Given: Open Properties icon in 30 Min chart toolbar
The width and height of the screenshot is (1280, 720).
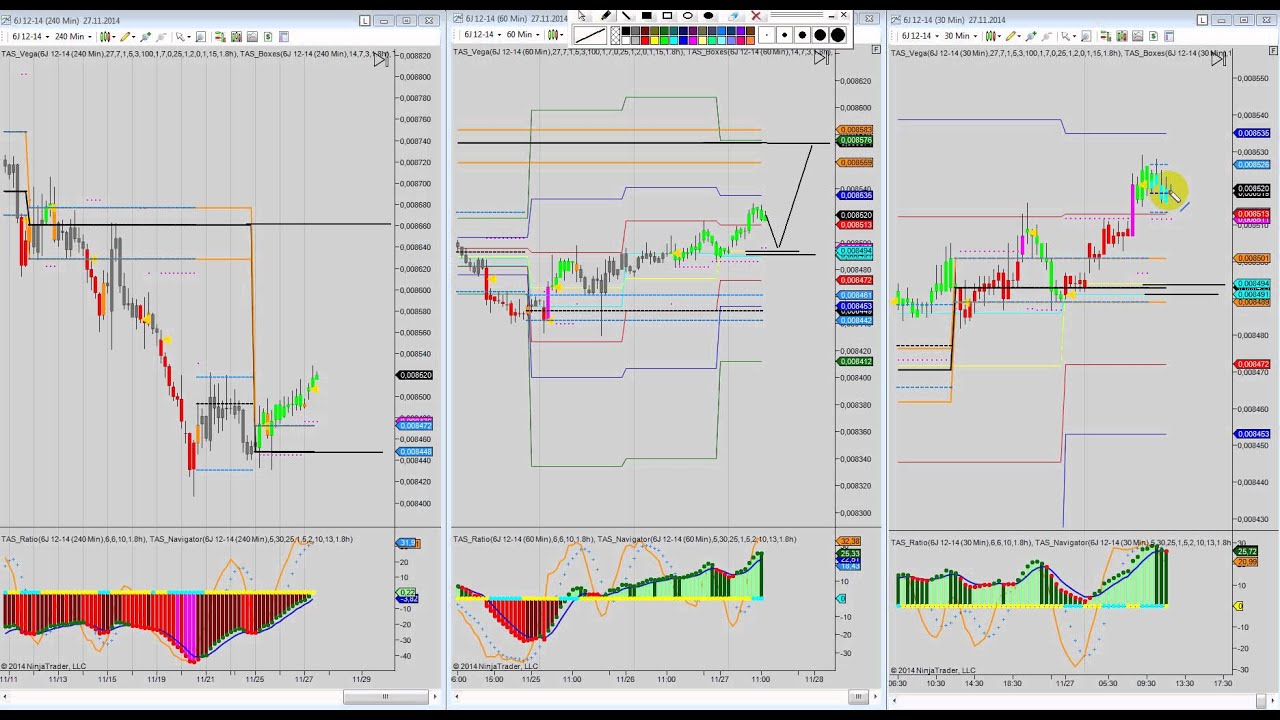Looking at the screenshot, I should (1169, 36).
